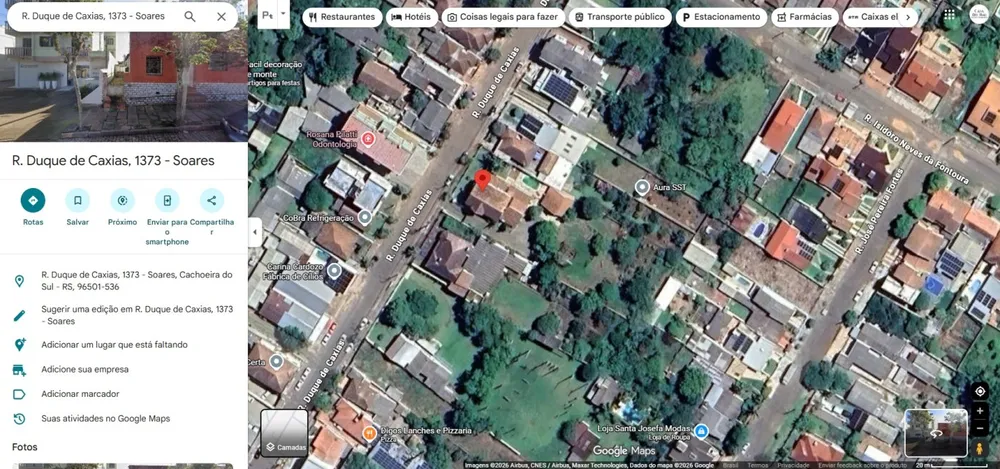Image resolution: width=1000 pixels, height=469 pixels.
Task: Open Rotas directions button
Action: [33, 200]
